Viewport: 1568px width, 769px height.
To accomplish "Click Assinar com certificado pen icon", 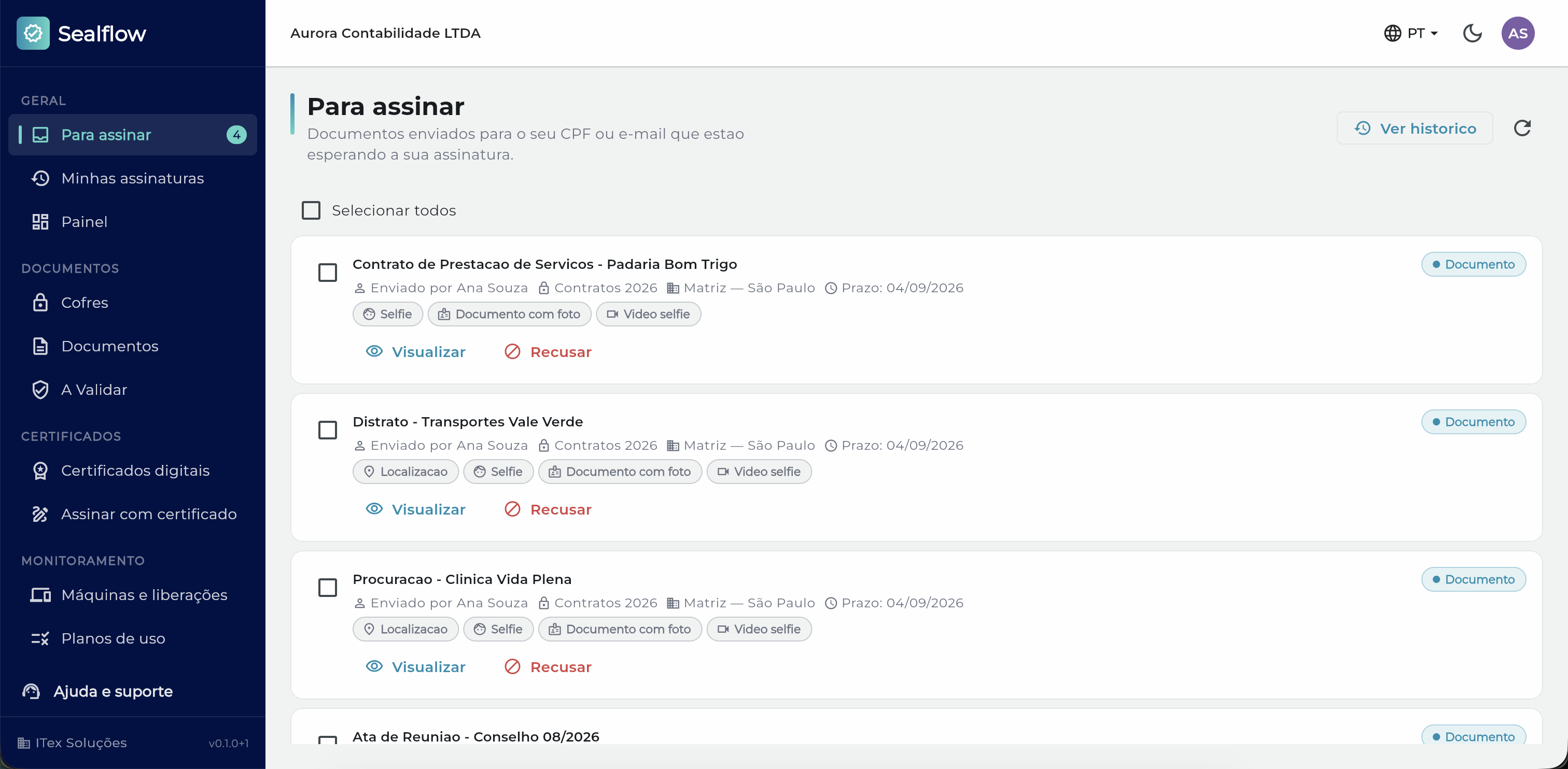I will pyautogui.click(x=40, y=514).
